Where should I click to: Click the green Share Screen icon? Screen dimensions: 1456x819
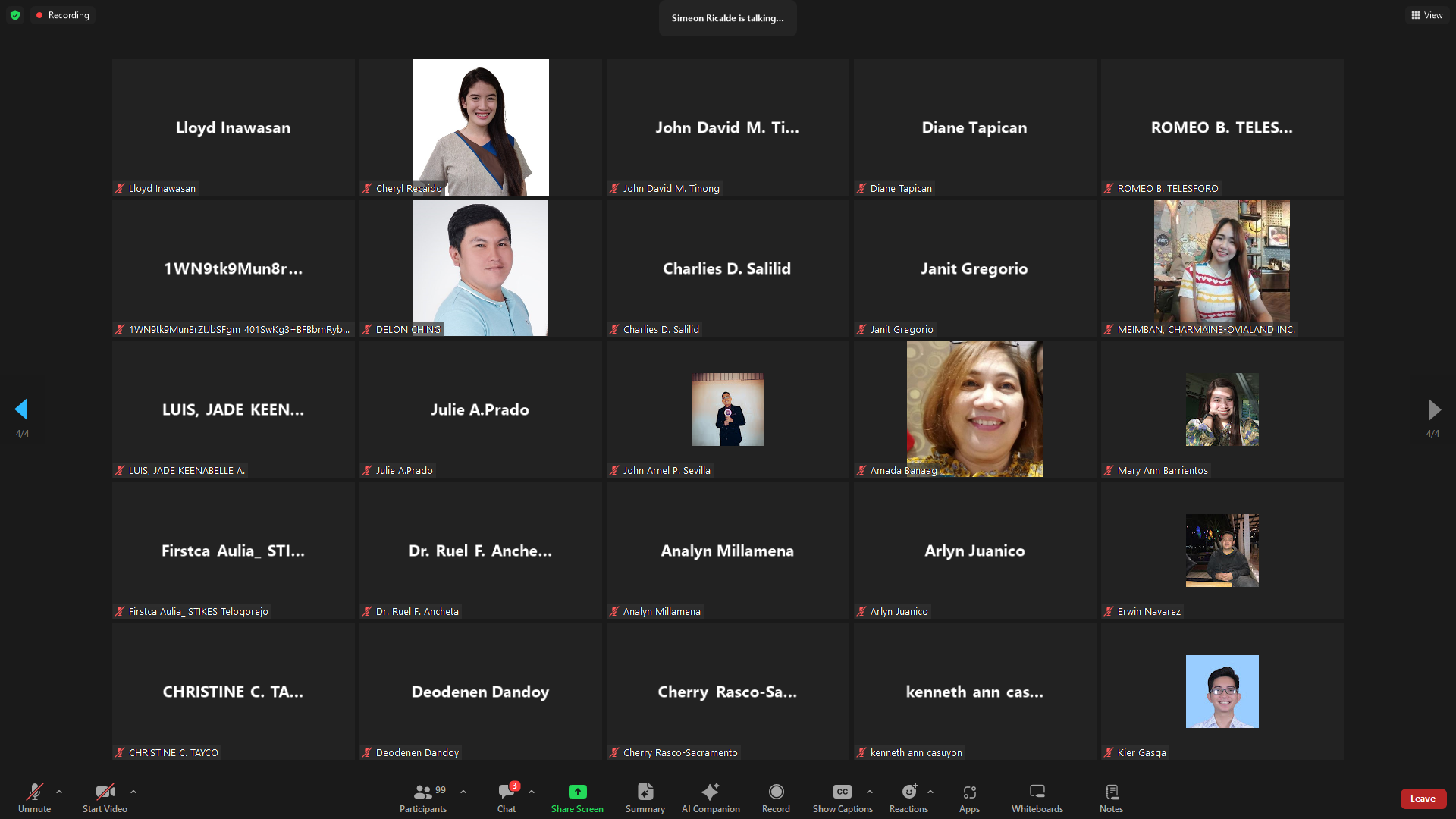(577, 792)
